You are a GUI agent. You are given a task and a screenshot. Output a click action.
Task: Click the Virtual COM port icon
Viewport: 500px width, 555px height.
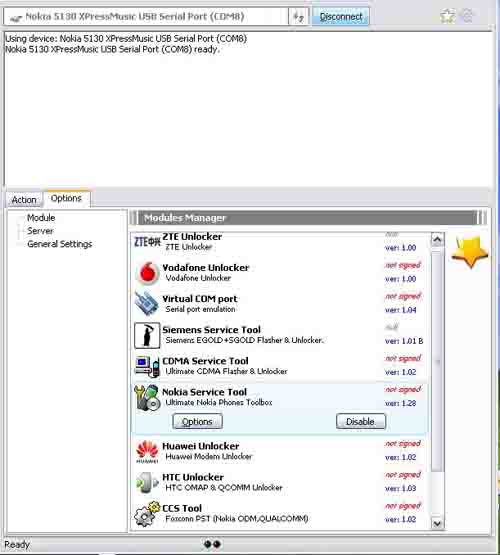click(146, 303)
